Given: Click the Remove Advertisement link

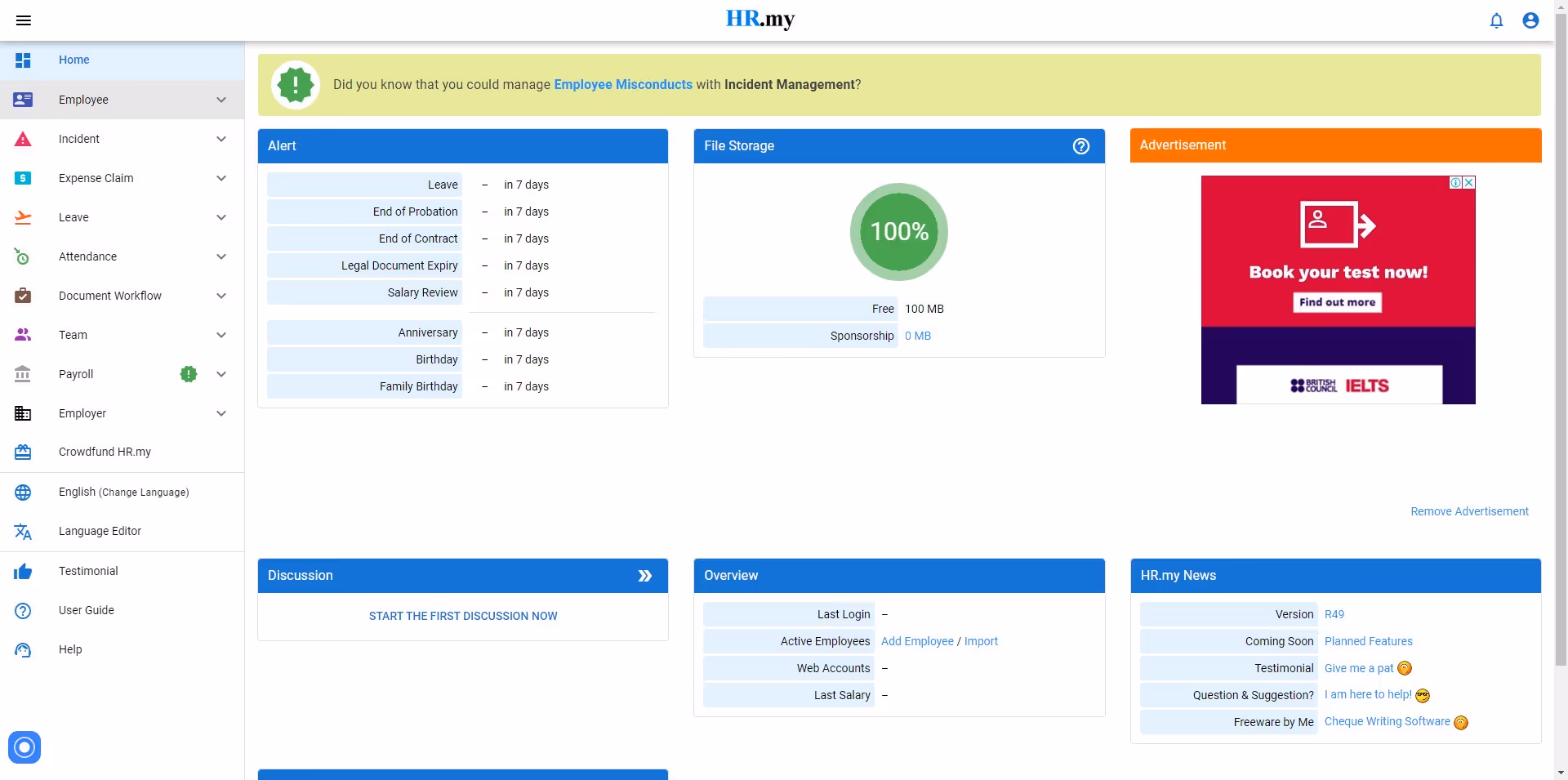Looking at the screenshot, I should point(1469,511).
